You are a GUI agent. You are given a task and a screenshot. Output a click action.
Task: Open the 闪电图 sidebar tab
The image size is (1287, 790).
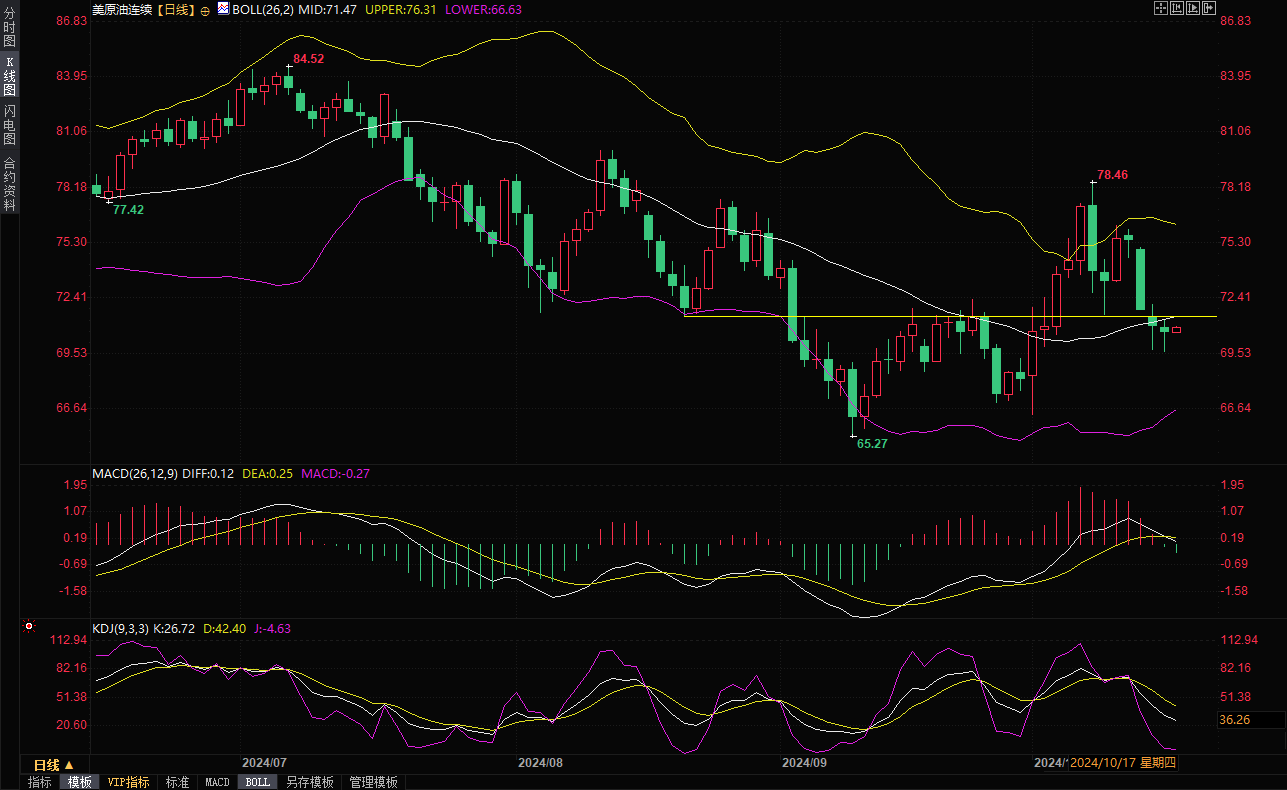click(x=9, y=124)
